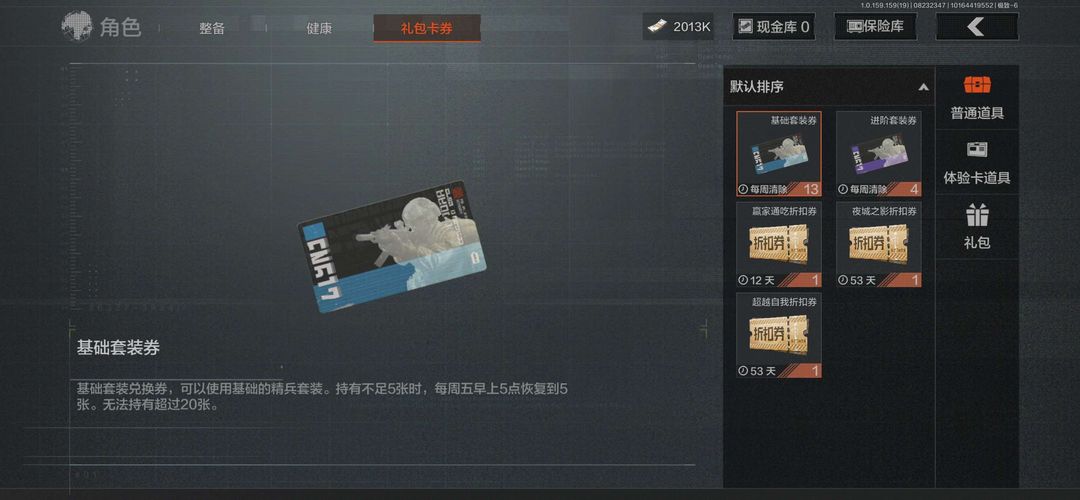Open the 普通道具 chest icon category
Image resolution: width=1080 pixels, height=500 pixels.
[x=977, y=85]
